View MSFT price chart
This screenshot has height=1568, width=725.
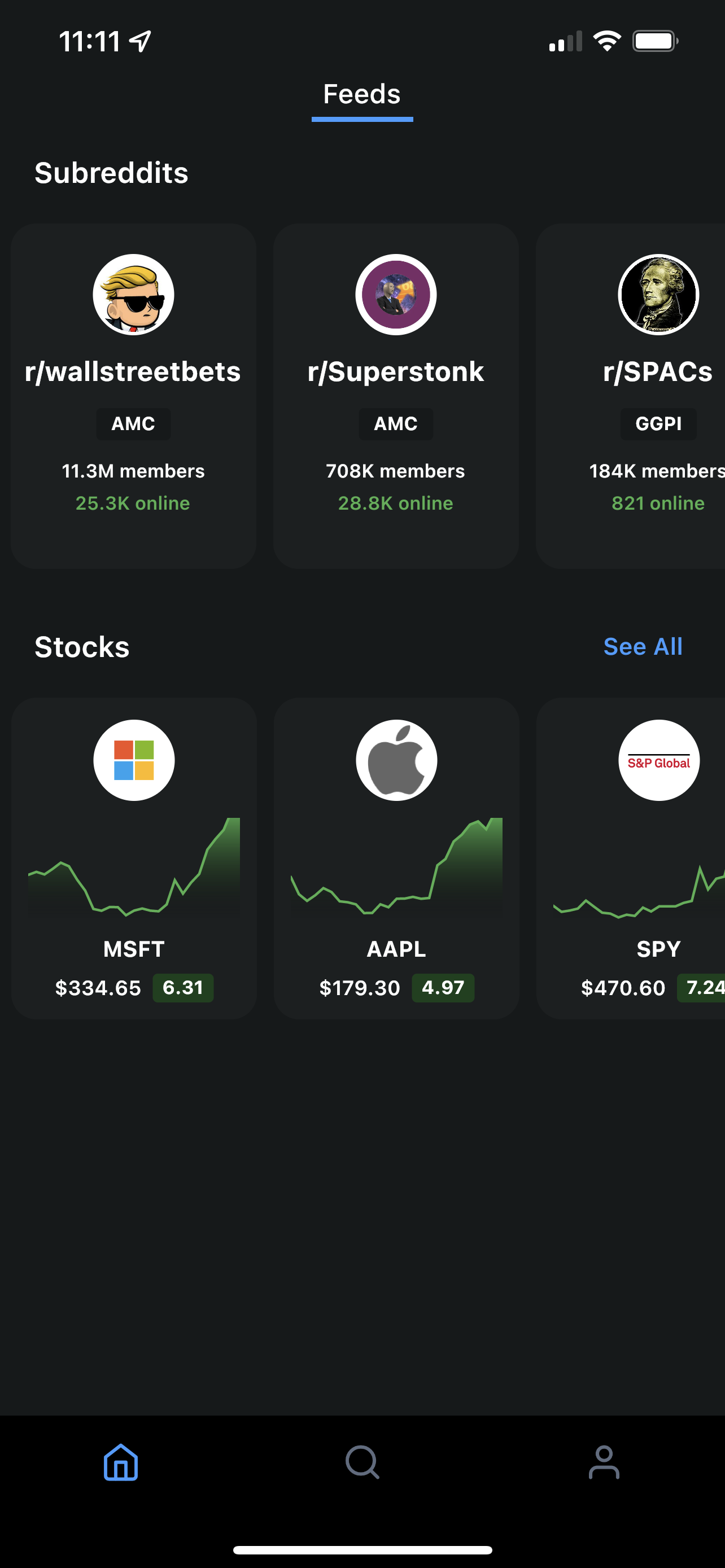tap(134, 867)
